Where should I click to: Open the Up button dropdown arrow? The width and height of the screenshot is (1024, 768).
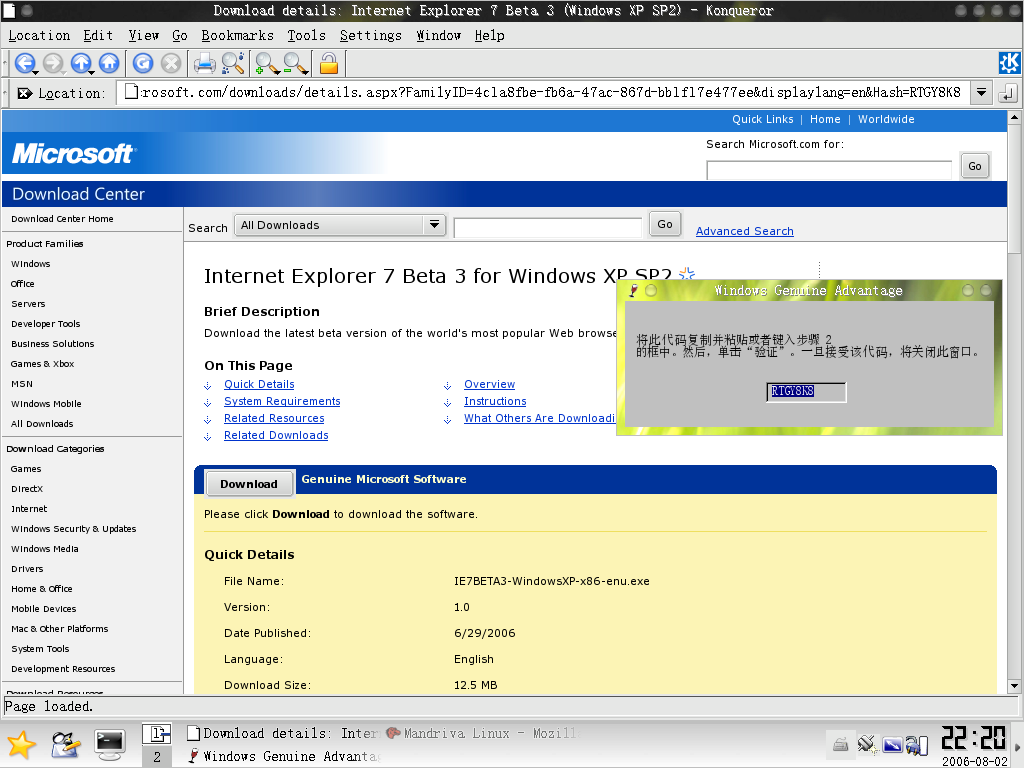coord(93,72)
